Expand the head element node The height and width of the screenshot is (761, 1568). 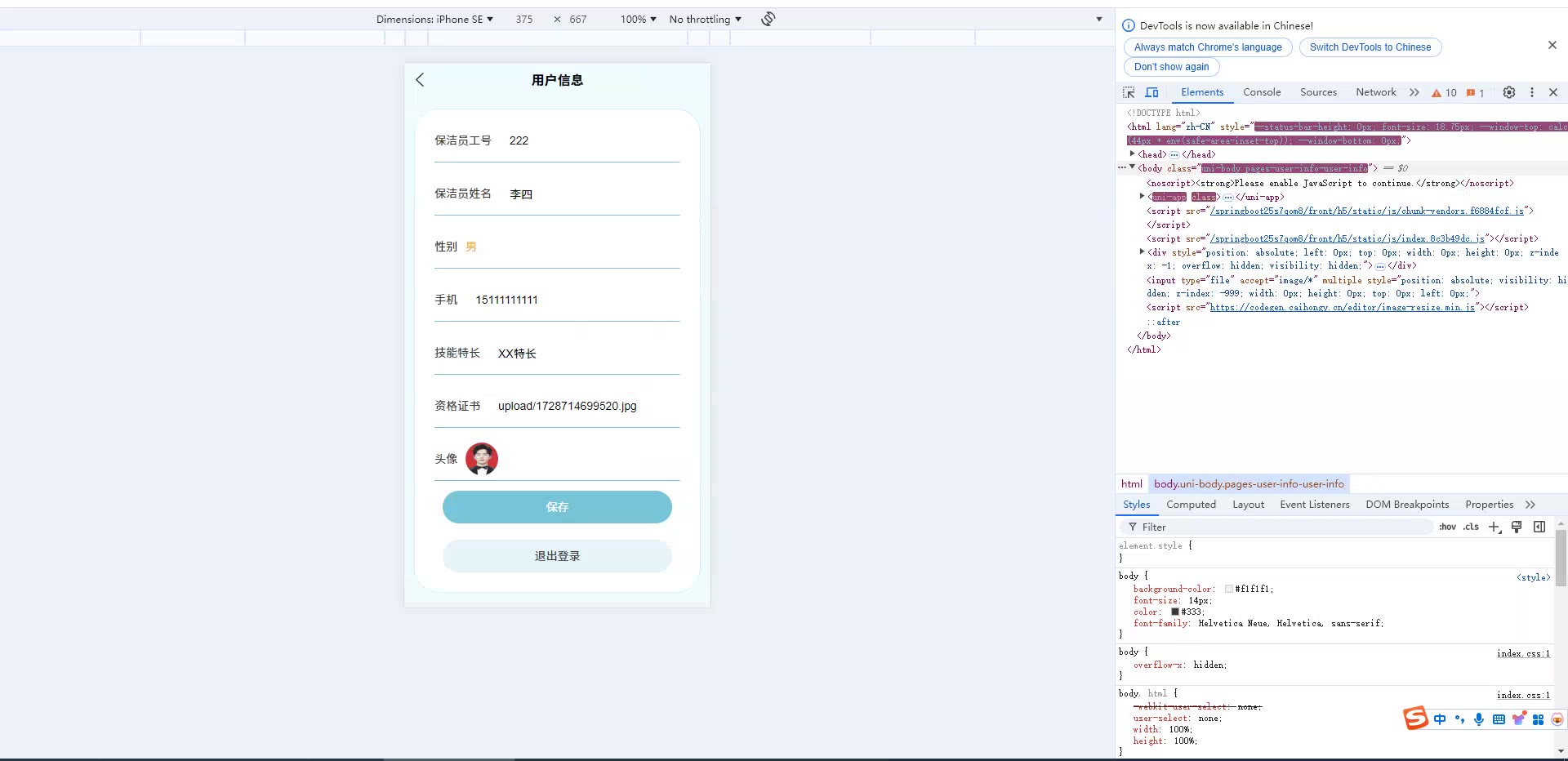[x=1132, y=154]
